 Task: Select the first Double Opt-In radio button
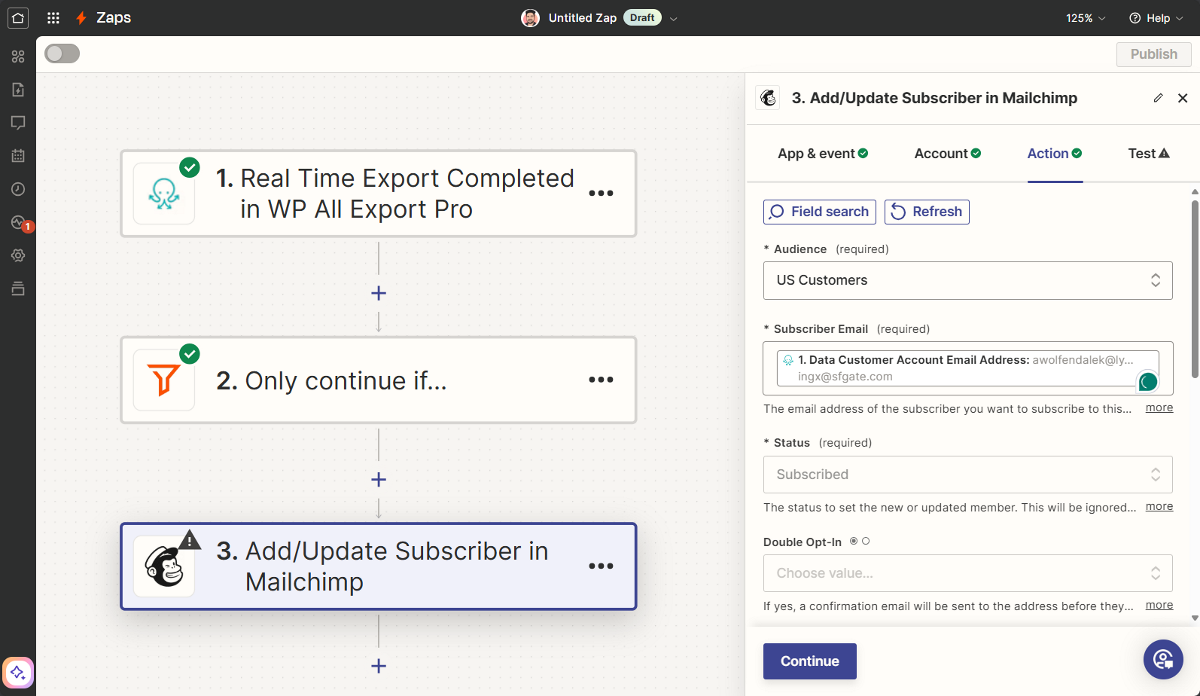tap(853, 541)
